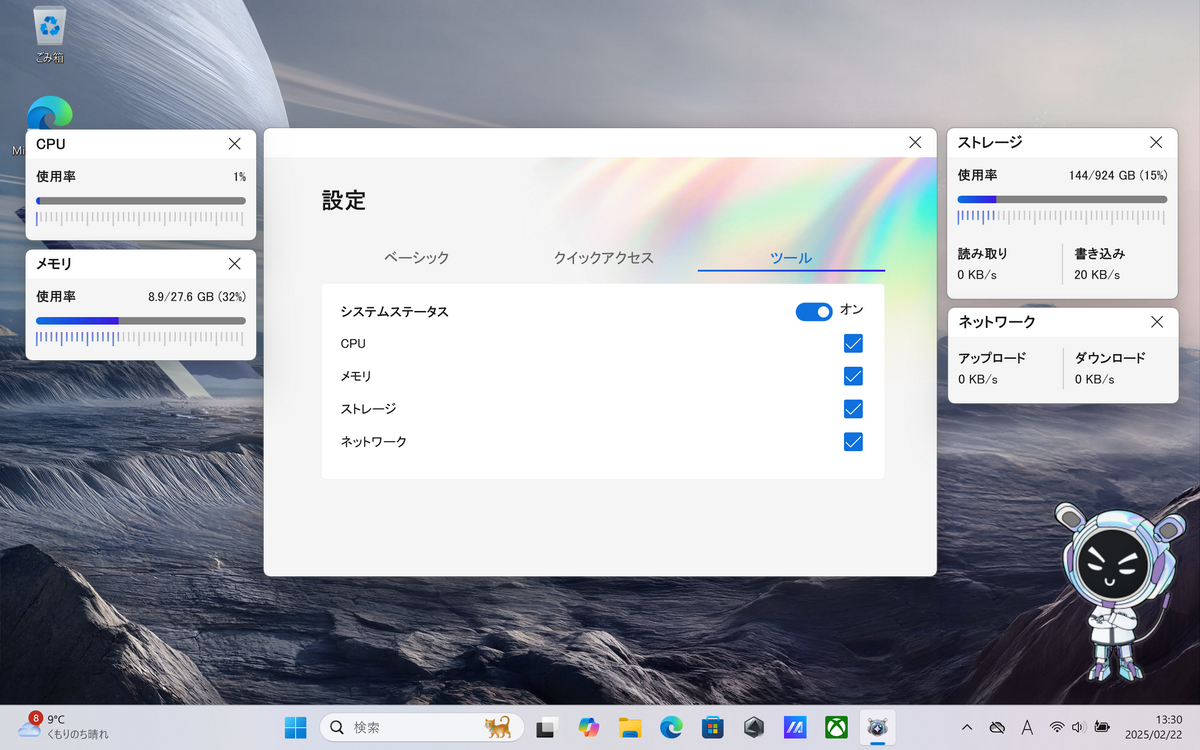Image resolution: width=1200 pixels, height=750 pixels.
Task: Open the weather widget showing 9°C
Action: click(x=62, y=727)
